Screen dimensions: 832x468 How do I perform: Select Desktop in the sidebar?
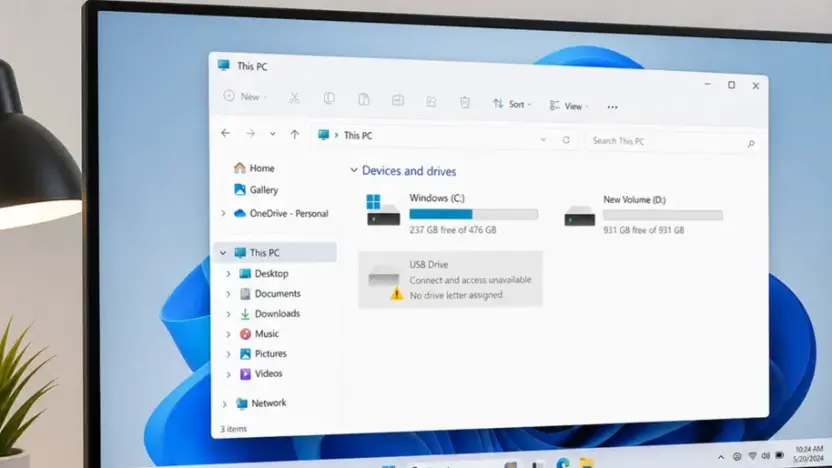pos(264,273)
